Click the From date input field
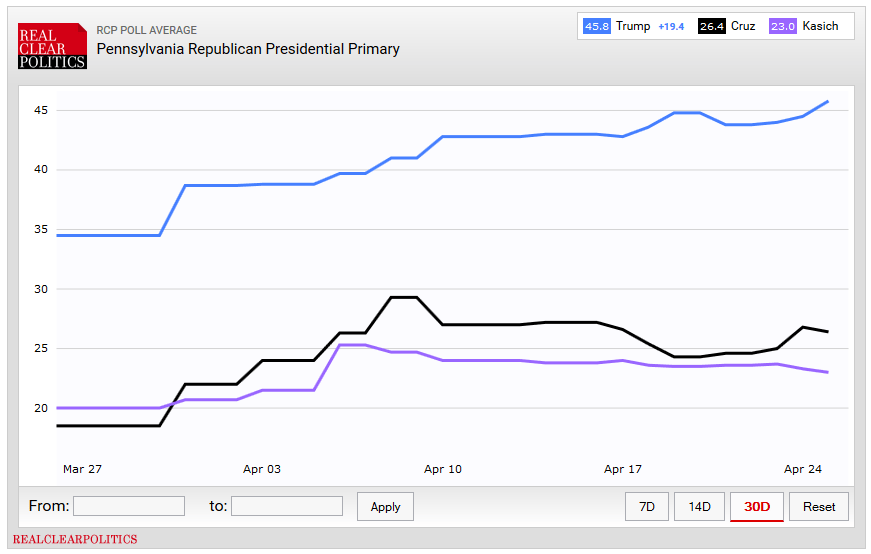Screen dimensions: 871x554 [129, 506]
